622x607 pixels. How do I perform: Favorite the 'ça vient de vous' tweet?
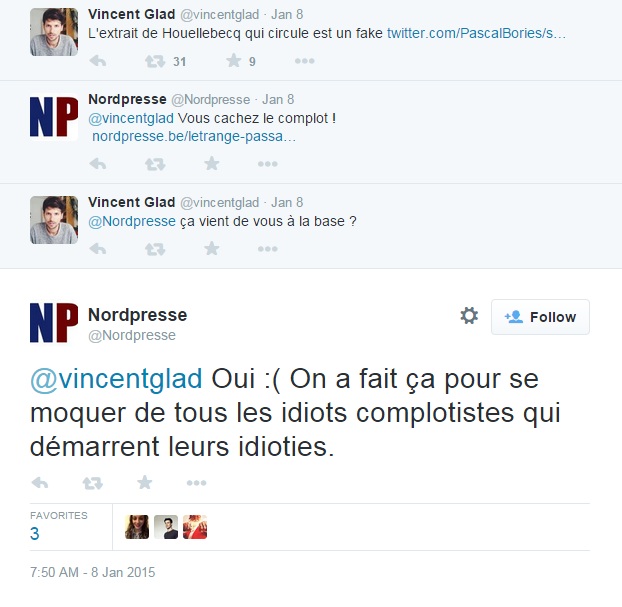[x=211, y=249]
